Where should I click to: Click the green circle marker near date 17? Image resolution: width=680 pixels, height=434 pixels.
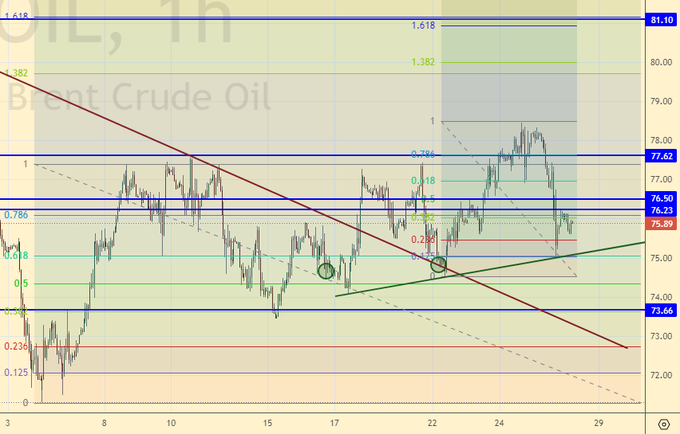[326, 270]
